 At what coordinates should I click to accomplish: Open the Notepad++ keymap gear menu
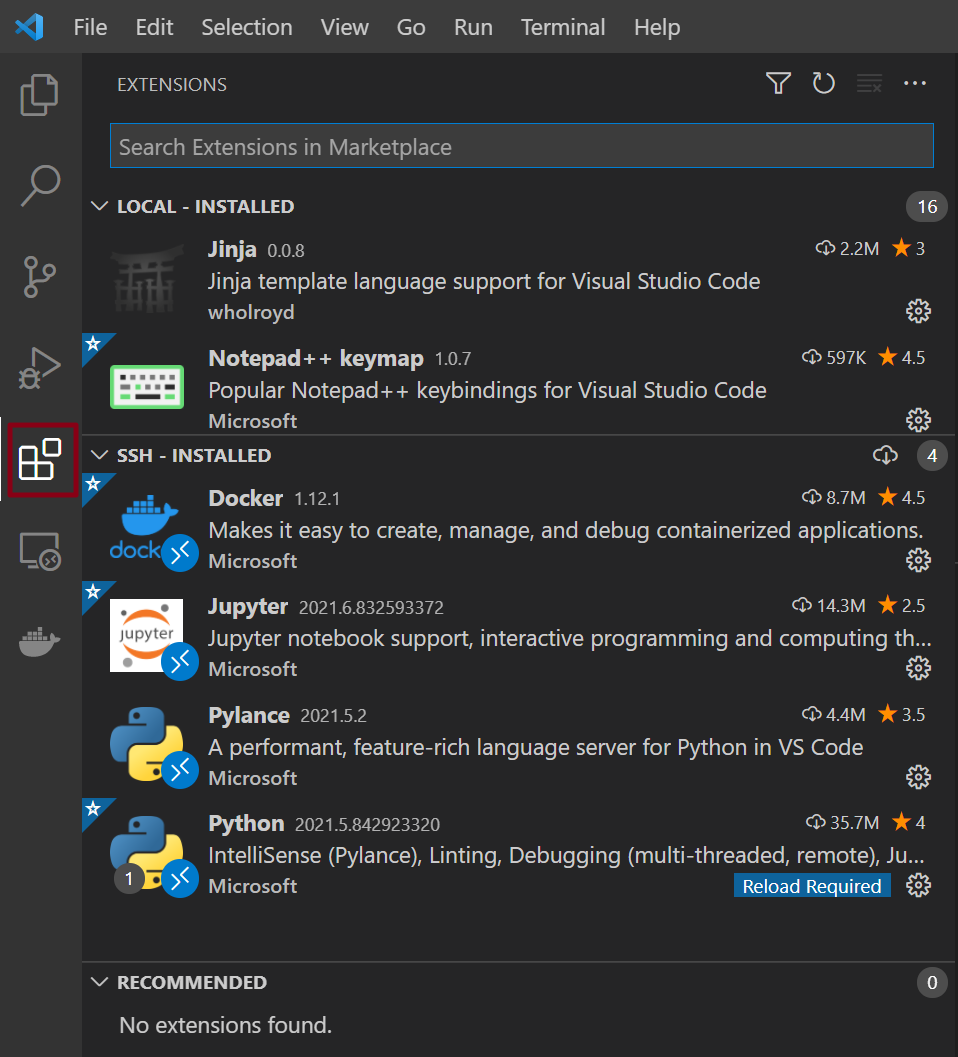point(918,420)
